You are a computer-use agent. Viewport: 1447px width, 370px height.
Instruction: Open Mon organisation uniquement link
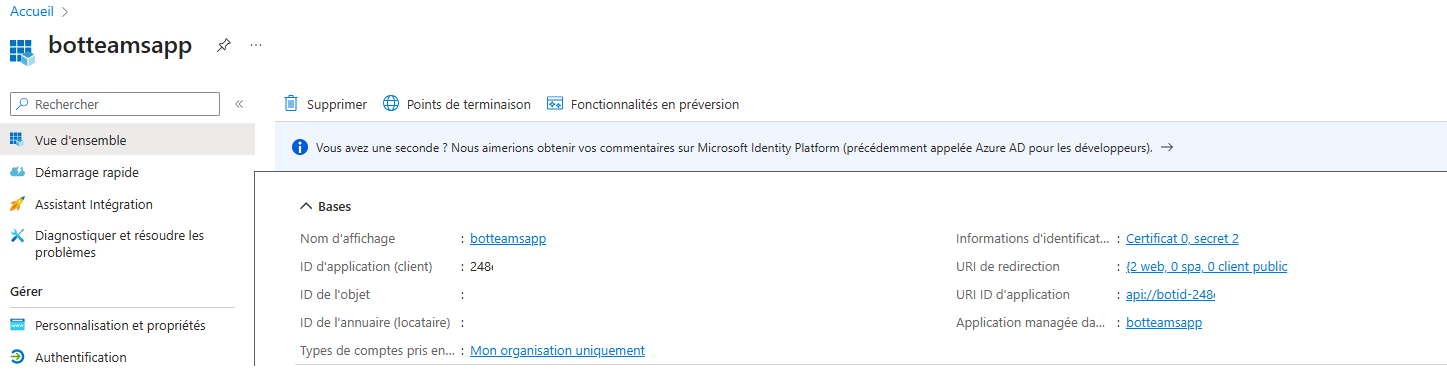(557, 350)
